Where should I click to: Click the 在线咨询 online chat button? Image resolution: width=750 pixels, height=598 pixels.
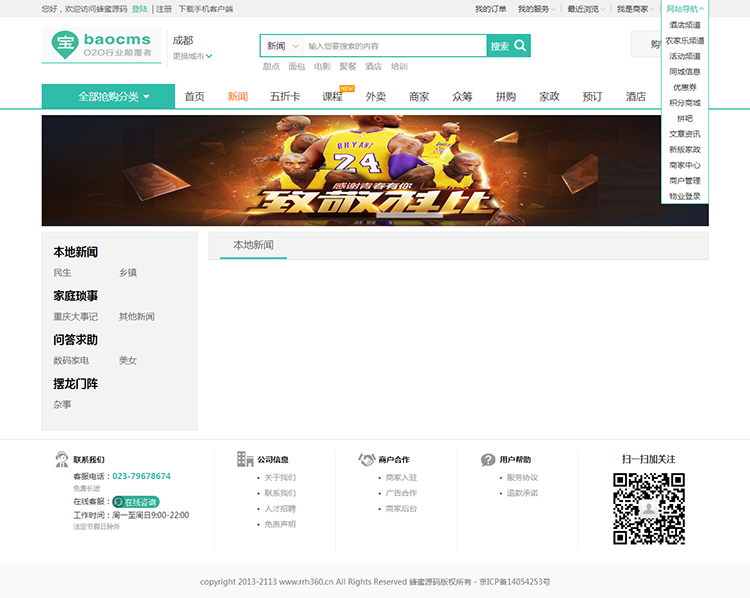point(136,502)
